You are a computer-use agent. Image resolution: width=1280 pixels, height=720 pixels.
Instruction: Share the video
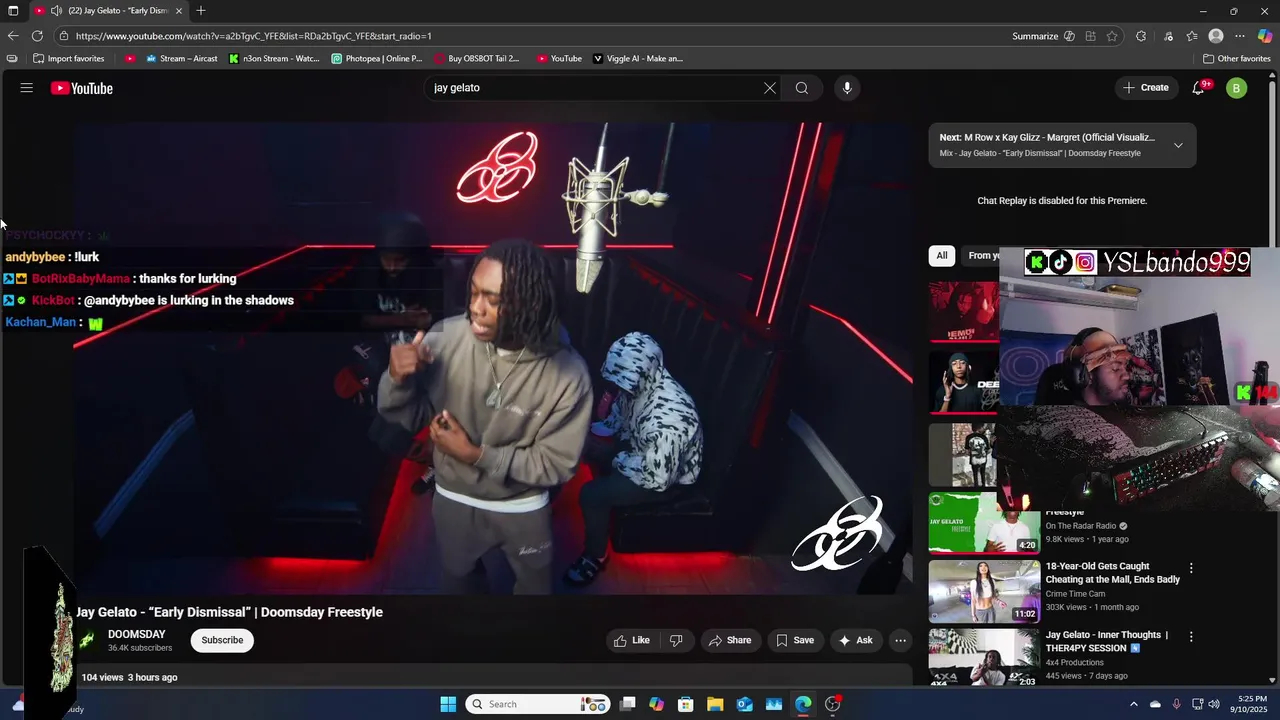tap(730, 640)
